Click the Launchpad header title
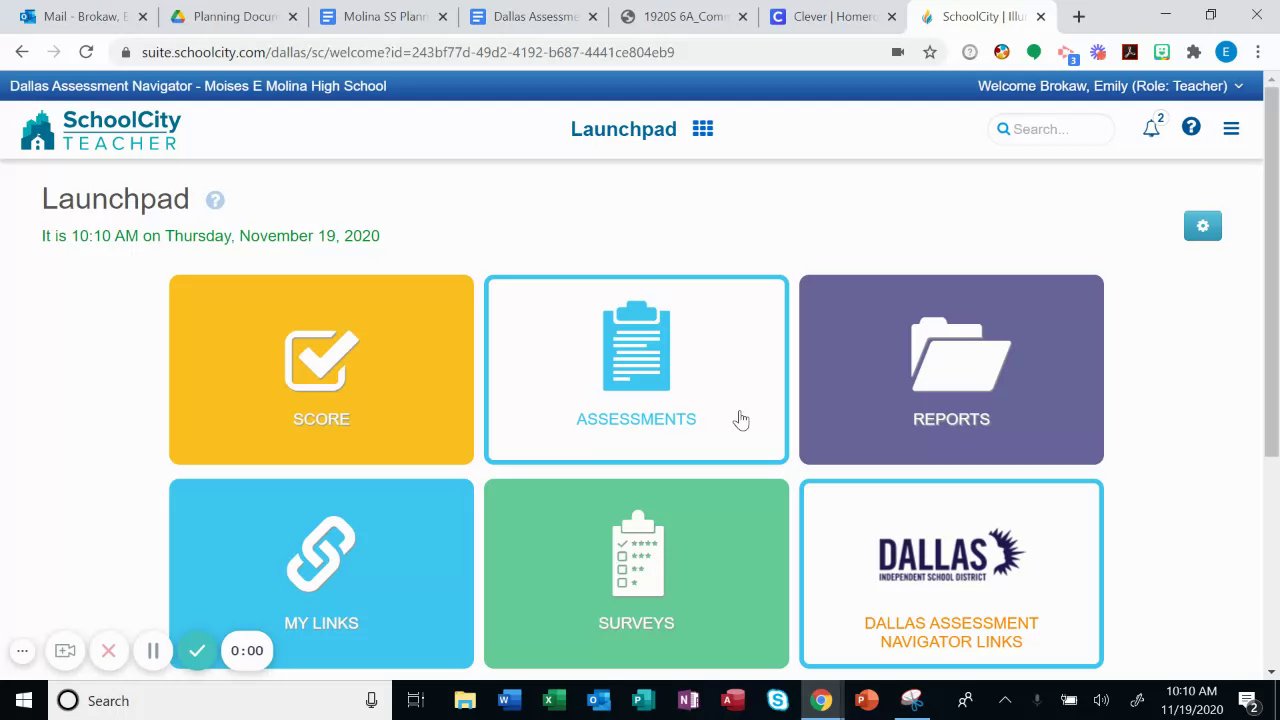The width and height of the screenshot is (1280, 720). 624,129
